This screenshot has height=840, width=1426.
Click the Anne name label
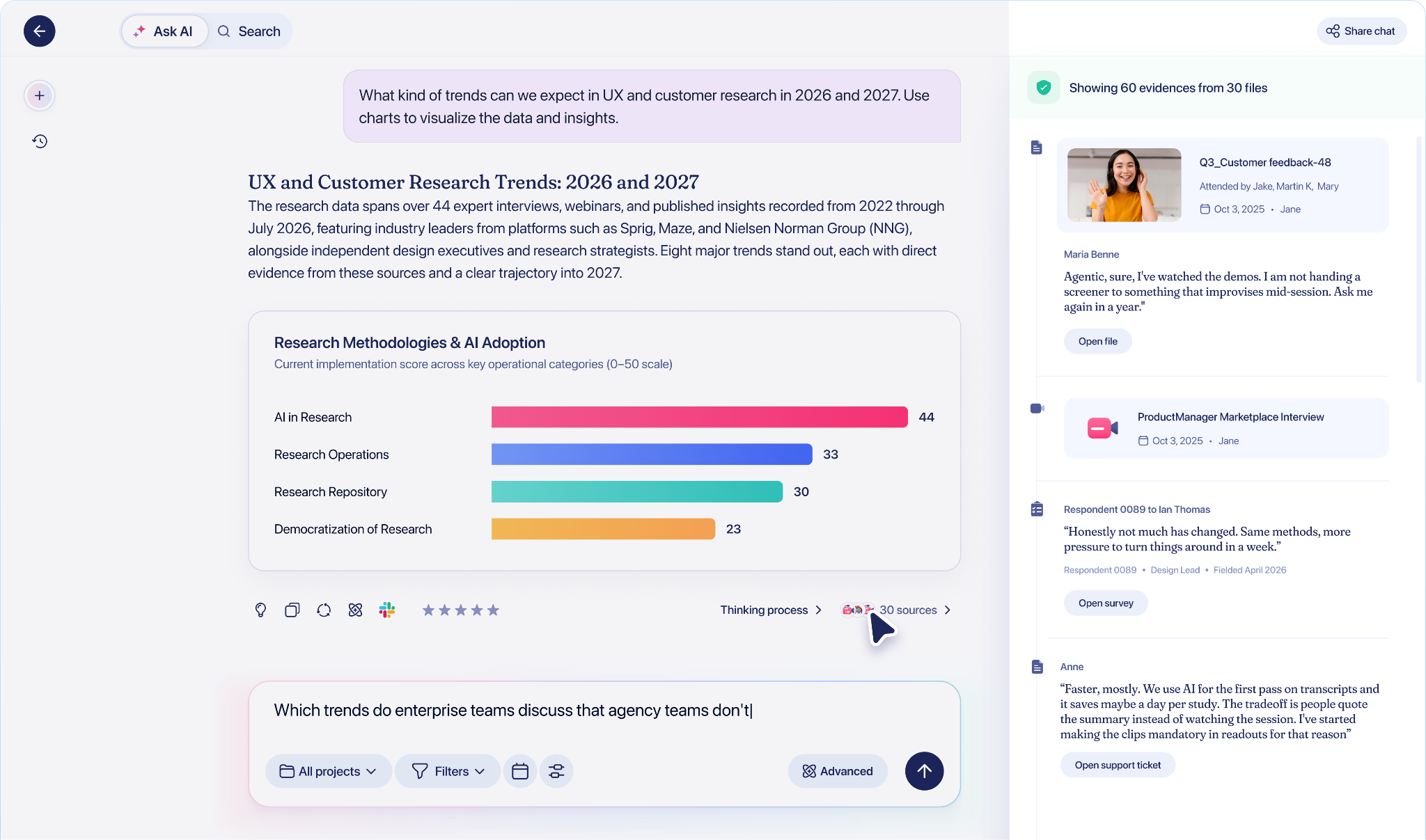[1072, 667]
